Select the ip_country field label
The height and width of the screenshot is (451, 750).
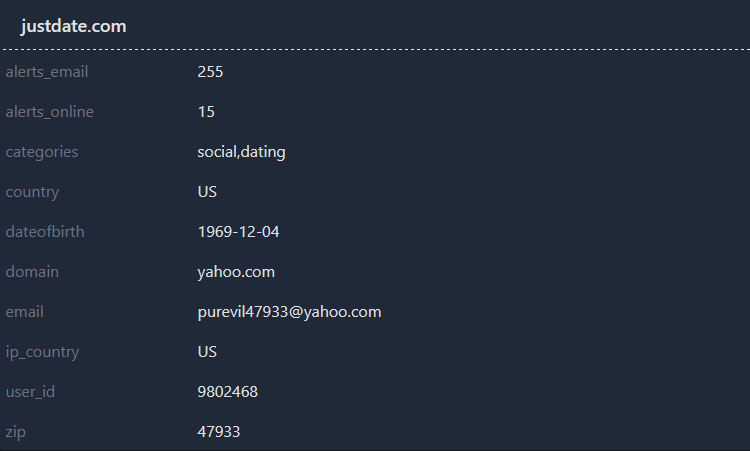[x=42, y=352]
